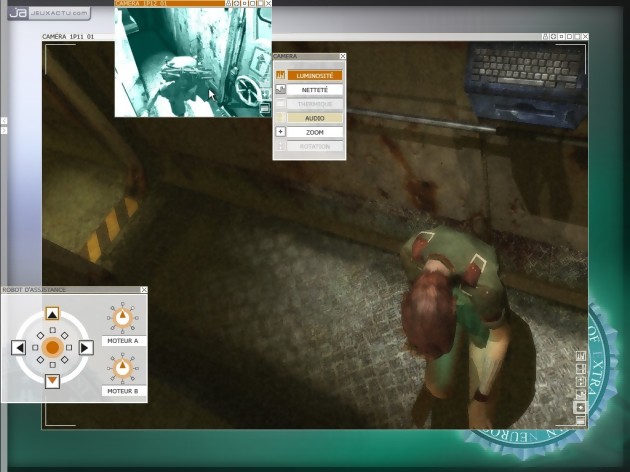Click crosshair target icon in Caméra 1P11 01 title bar
630x472 pixels.
tap(553, 37)
